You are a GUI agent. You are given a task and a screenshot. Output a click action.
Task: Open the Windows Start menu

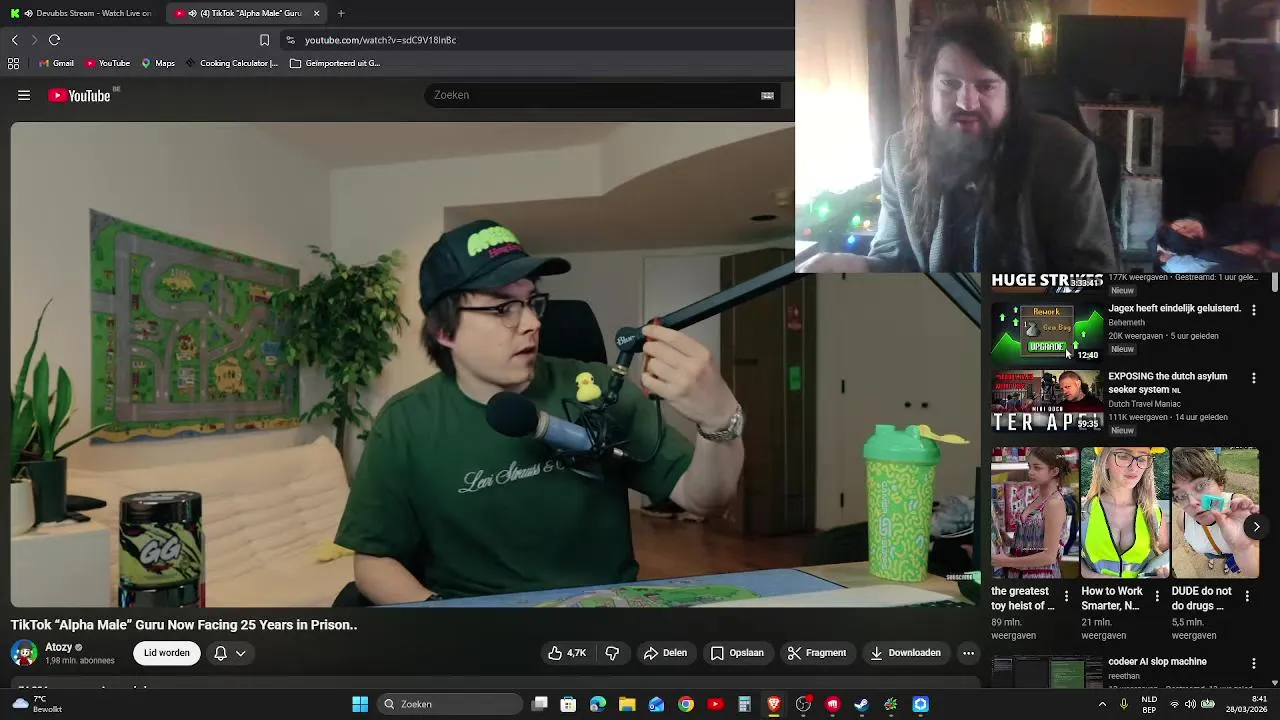click(x=360, y=704)
